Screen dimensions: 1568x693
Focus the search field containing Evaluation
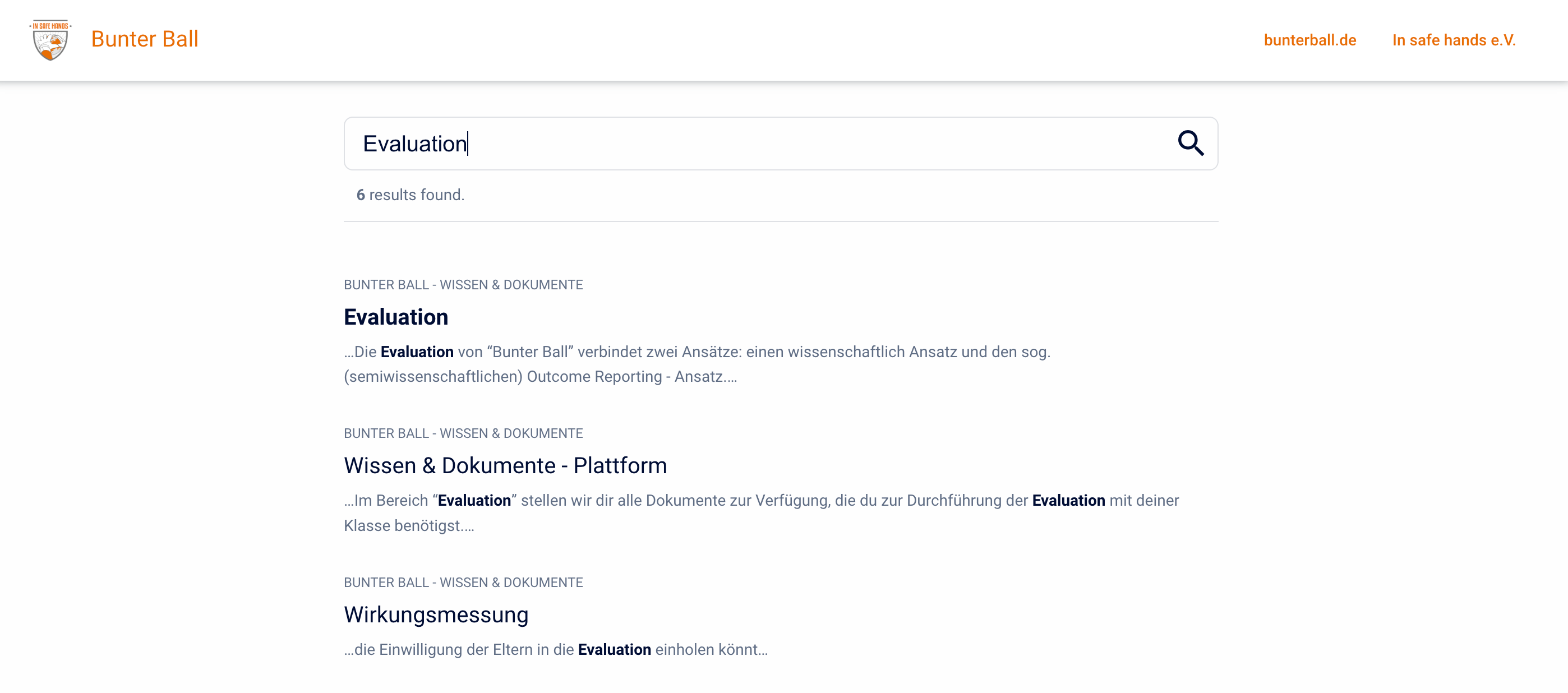click(730, 144)
